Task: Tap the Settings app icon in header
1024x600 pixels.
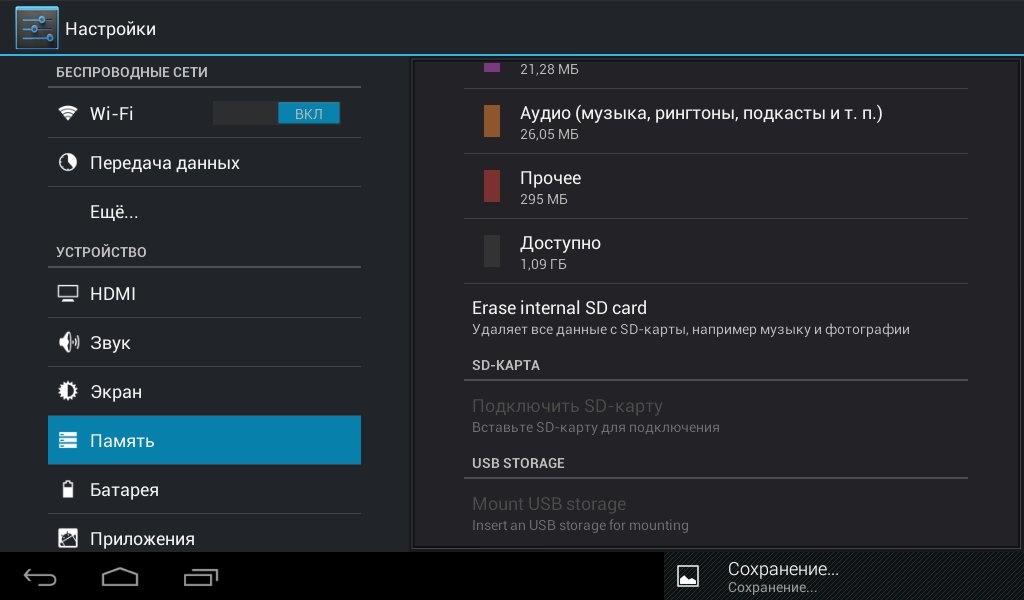Action: pos(36,28)
